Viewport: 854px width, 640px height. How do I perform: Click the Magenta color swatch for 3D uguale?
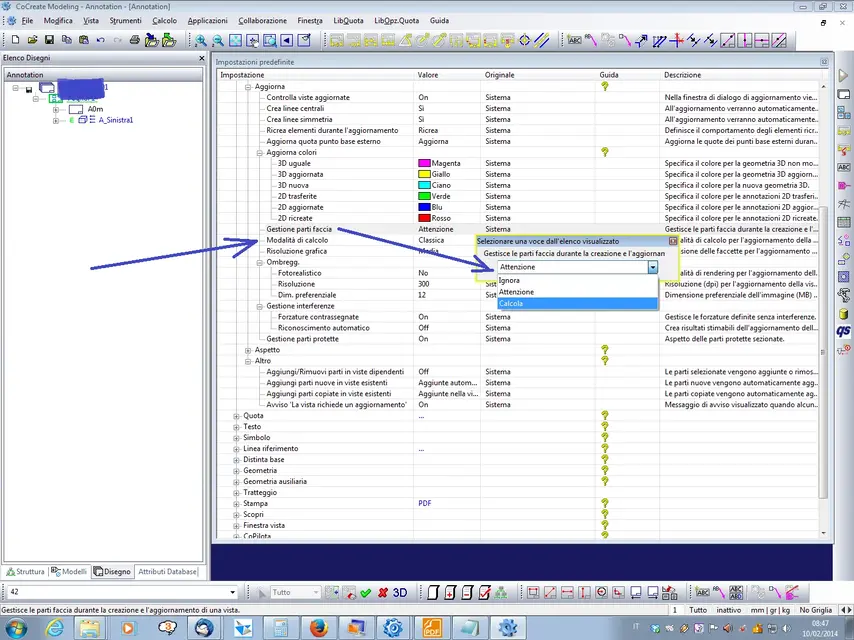424,163
